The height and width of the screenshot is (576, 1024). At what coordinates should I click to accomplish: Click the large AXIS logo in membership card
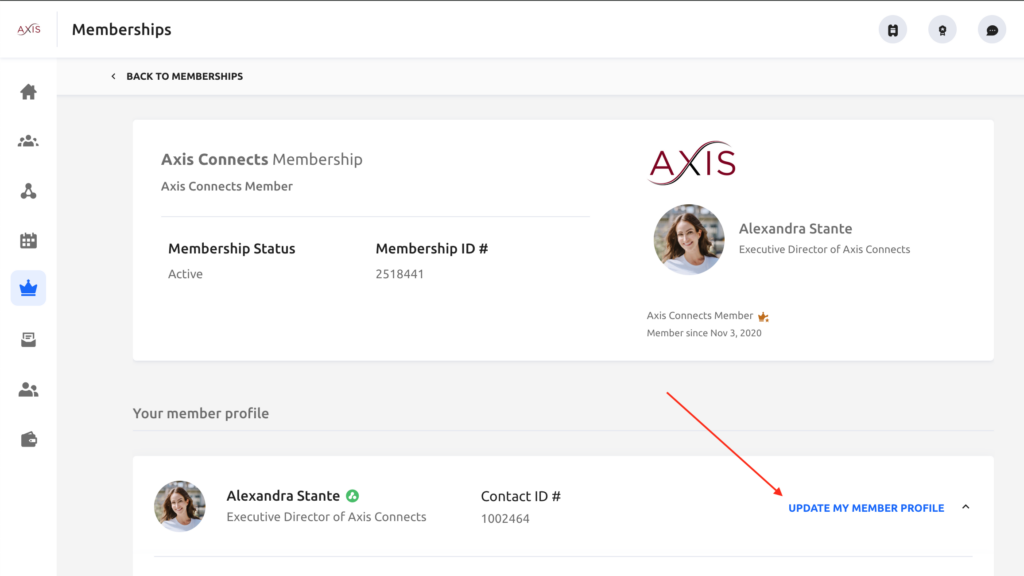(x=692, y=163)
